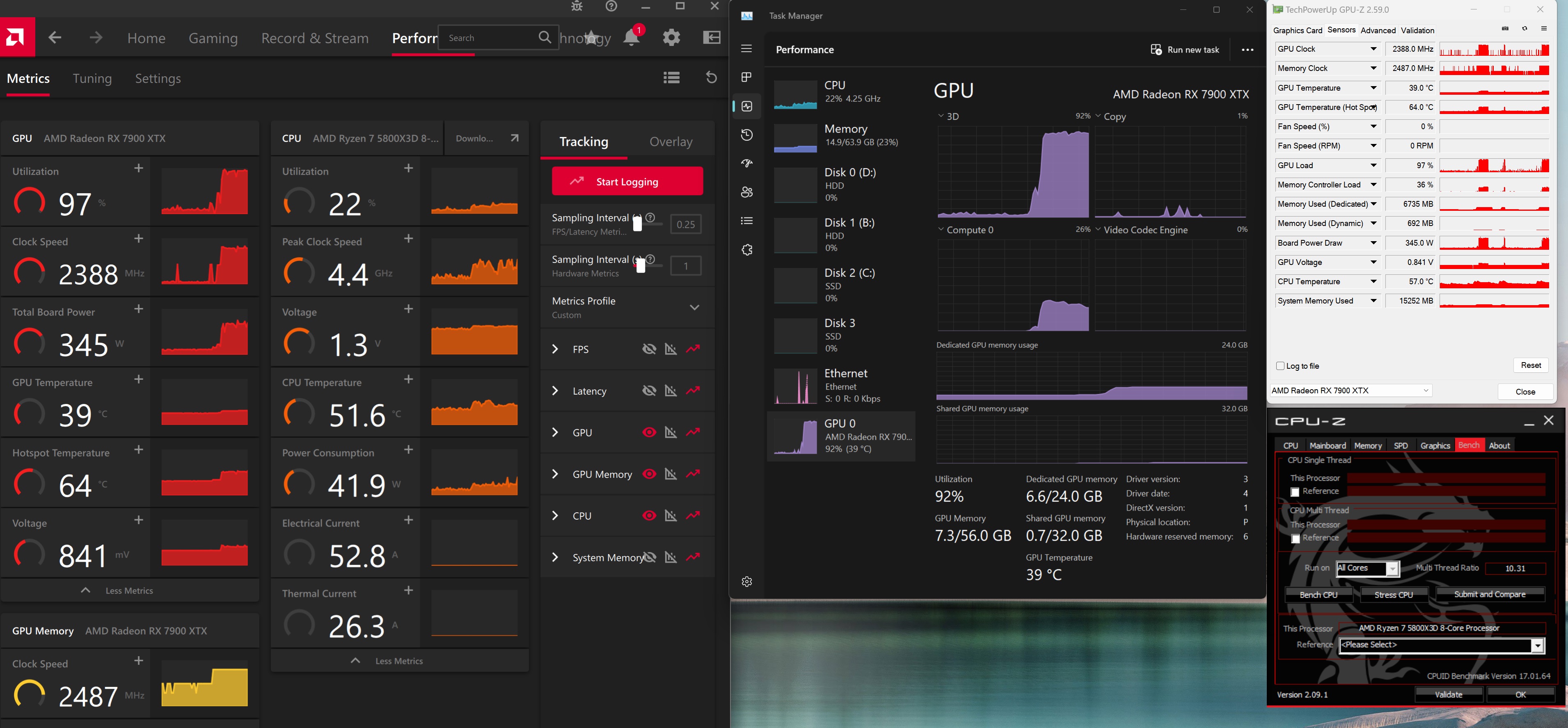Image resolution: width=1568 pixels, height=728 pixels.
Task: Toggle Latency overlay visibility eye
Action: click(650, 390)
